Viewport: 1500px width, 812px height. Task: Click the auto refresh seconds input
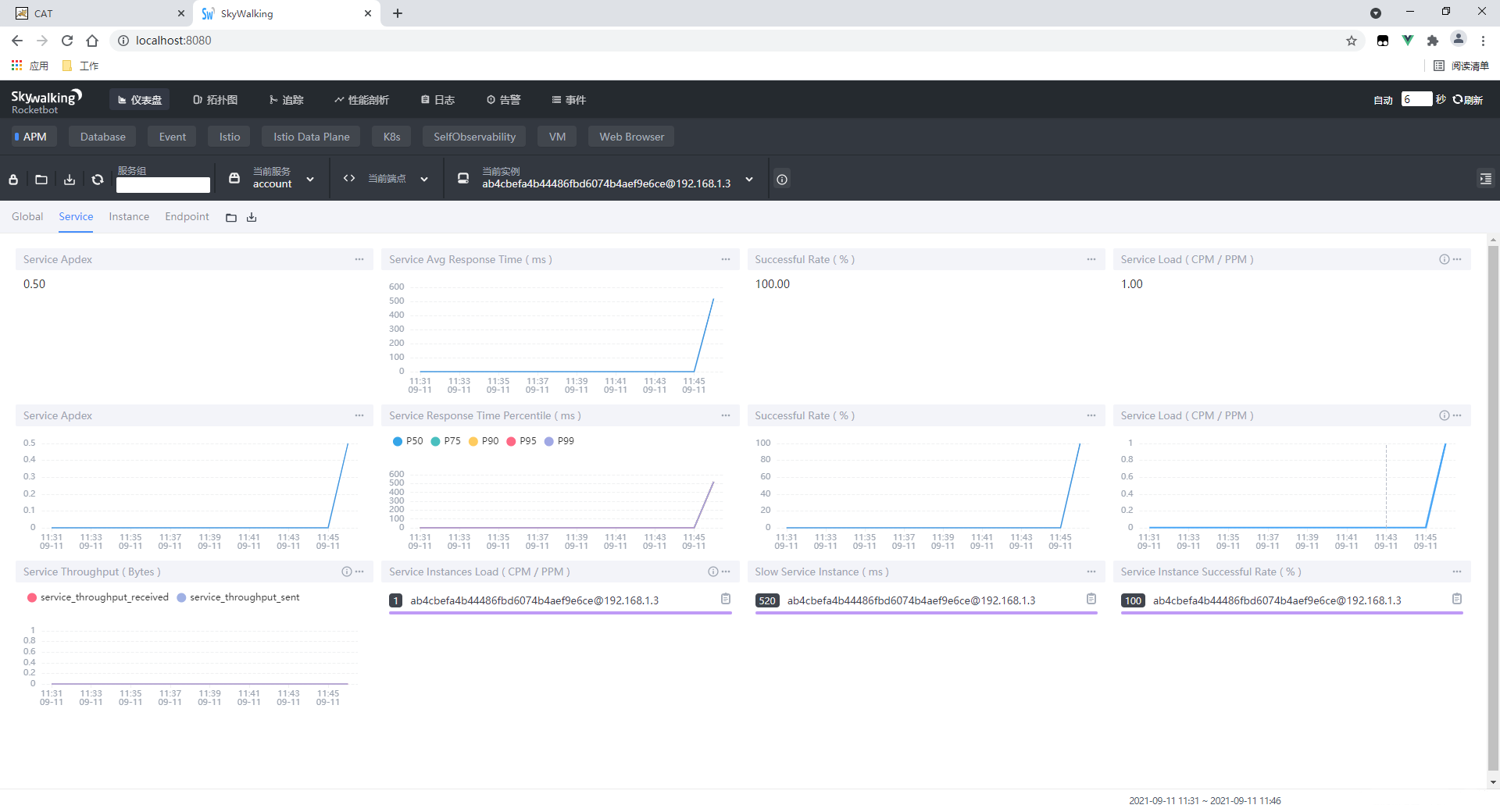[1416, 99]
